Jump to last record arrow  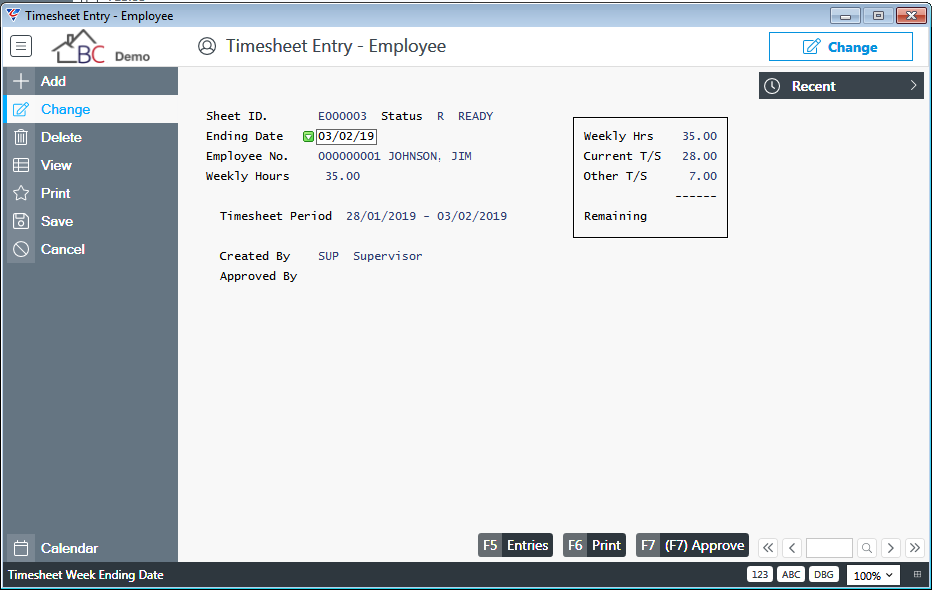tap(915, 547)
